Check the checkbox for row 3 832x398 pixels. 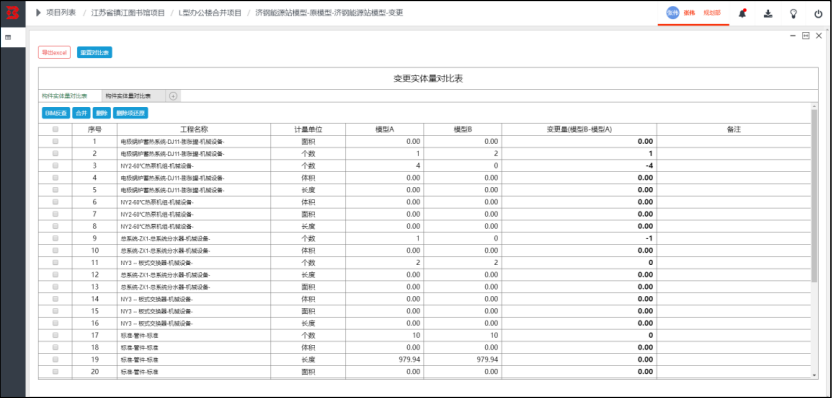click(55, 166)
